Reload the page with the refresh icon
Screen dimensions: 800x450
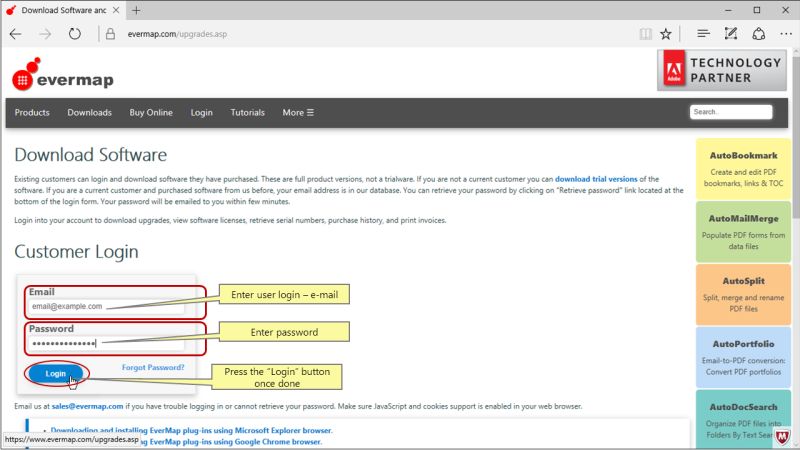click(74, 34)
